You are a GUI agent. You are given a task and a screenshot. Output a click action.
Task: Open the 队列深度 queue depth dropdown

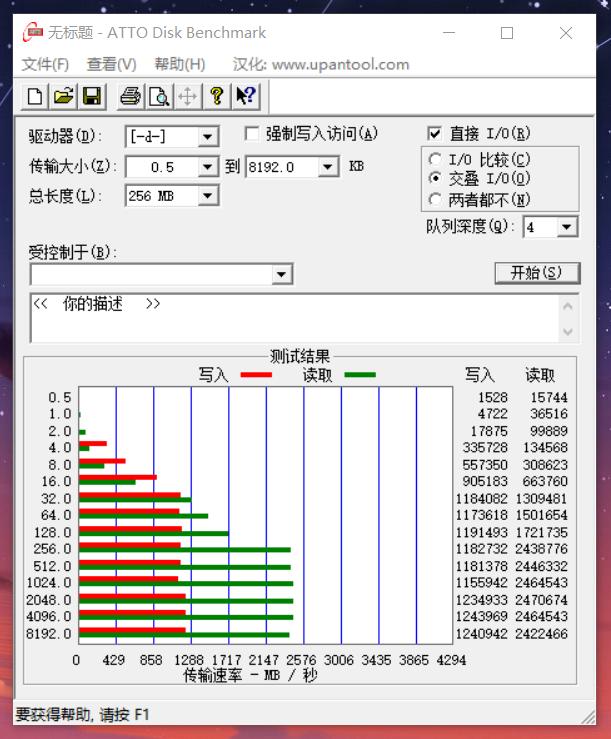click(567, 227)
